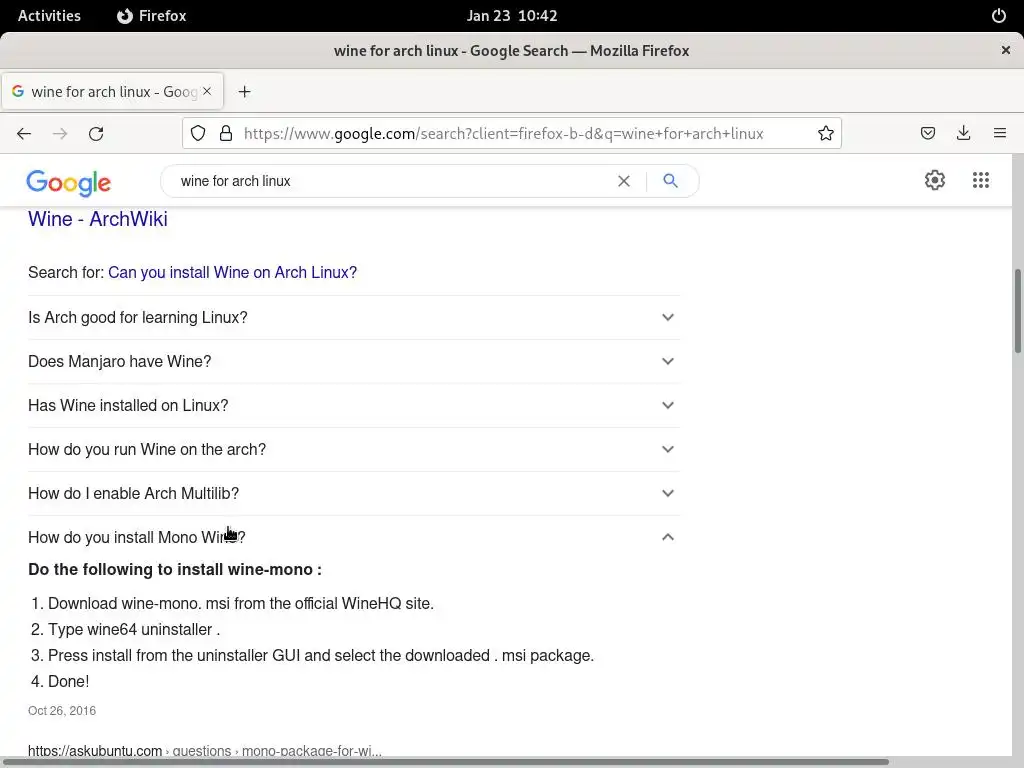
Task: Click the Google search text field
Action: (x=390, y=181)
